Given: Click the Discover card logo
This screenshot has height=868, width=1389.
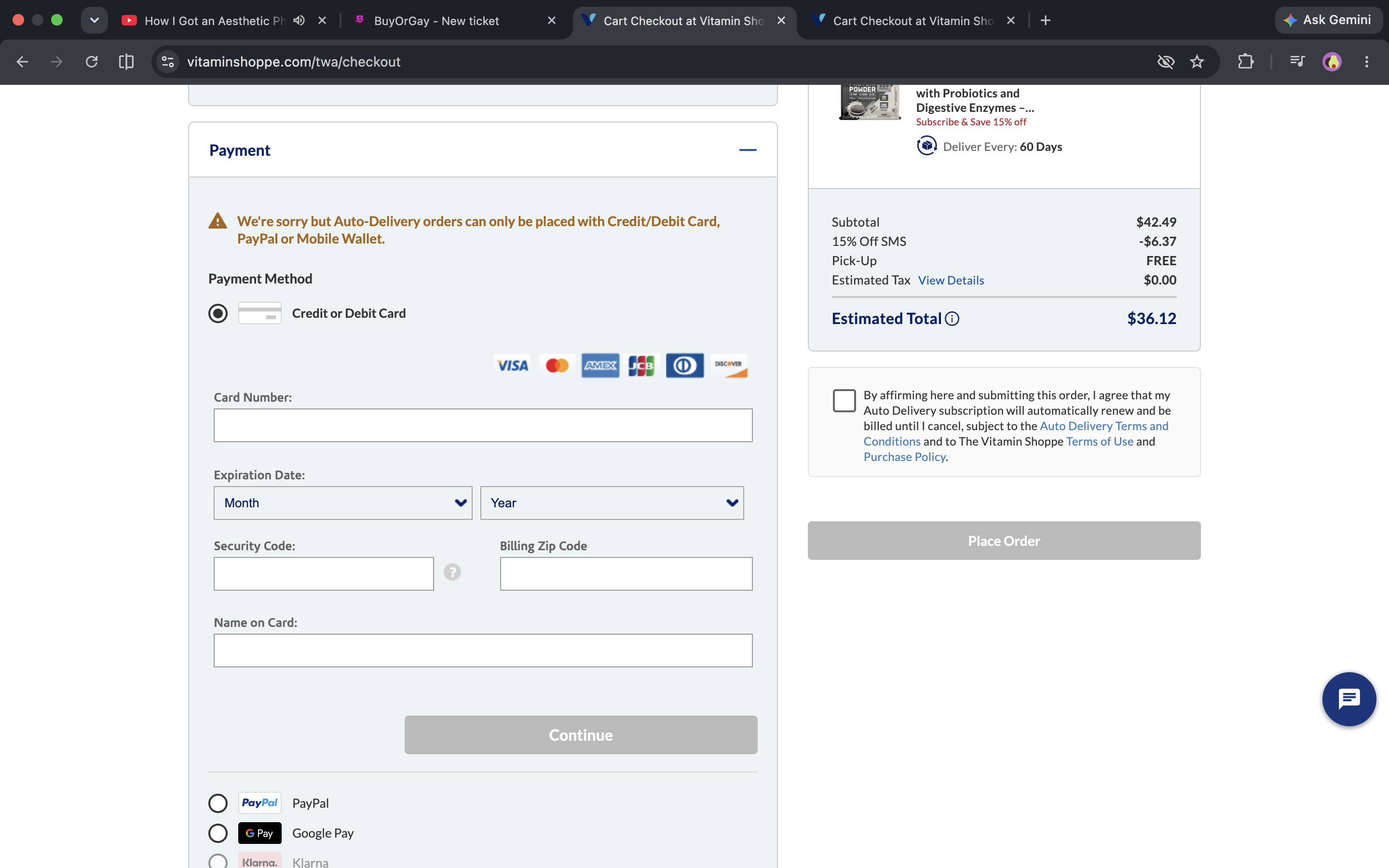Looking at the screenshot, I should point(729,366).
